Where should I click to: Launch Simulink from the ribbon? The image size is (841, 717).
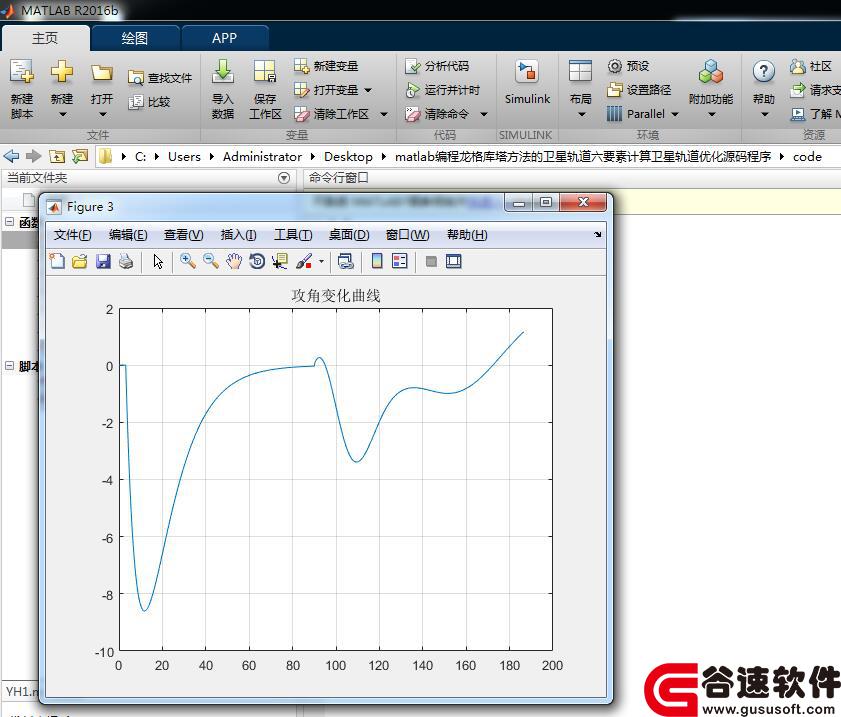[x=527, y=82]
